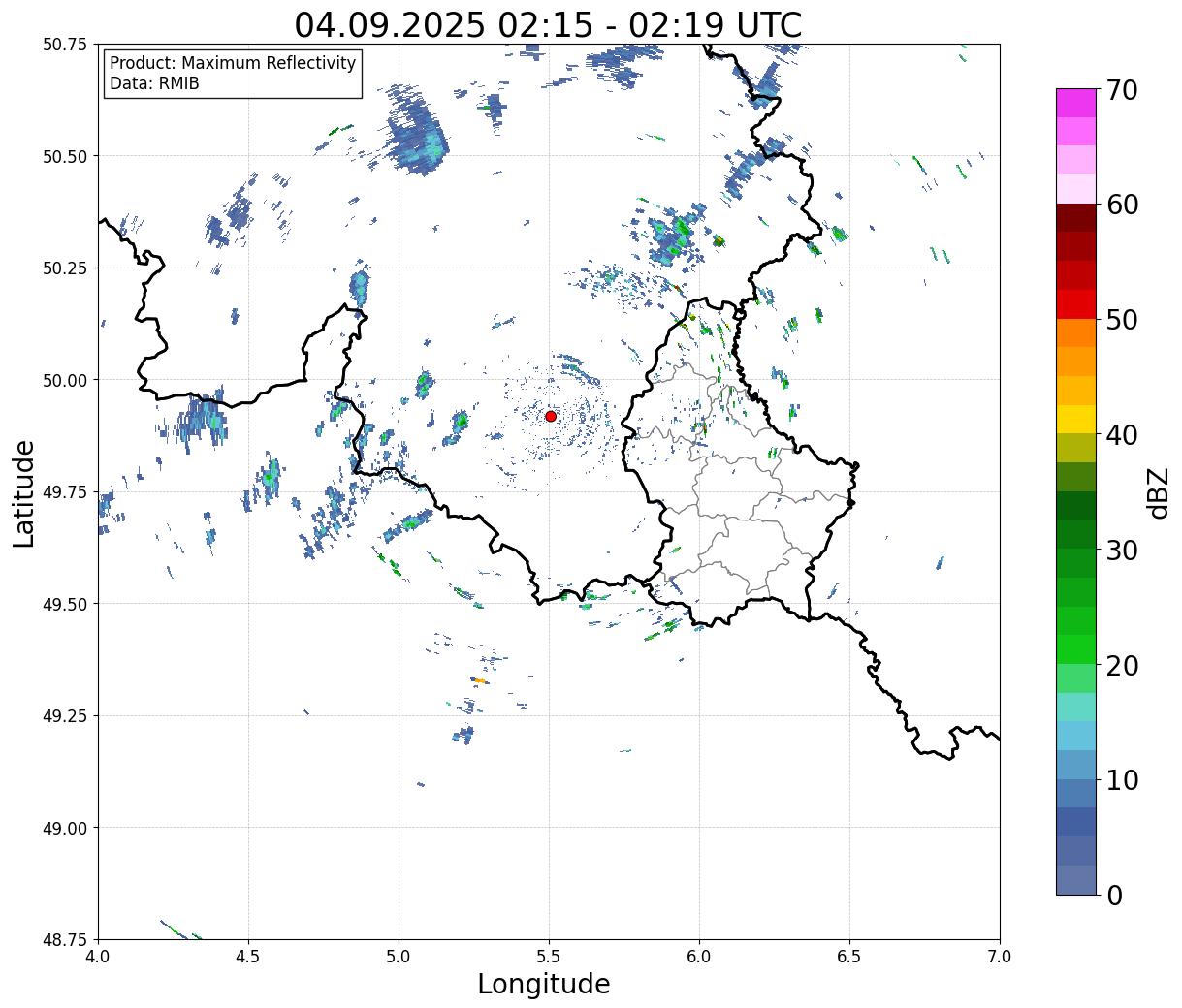The height and width of the screenshot is (1008, 1182).
Task: Click colorbar tick label 50
Action: click(x=1122, y=320)
